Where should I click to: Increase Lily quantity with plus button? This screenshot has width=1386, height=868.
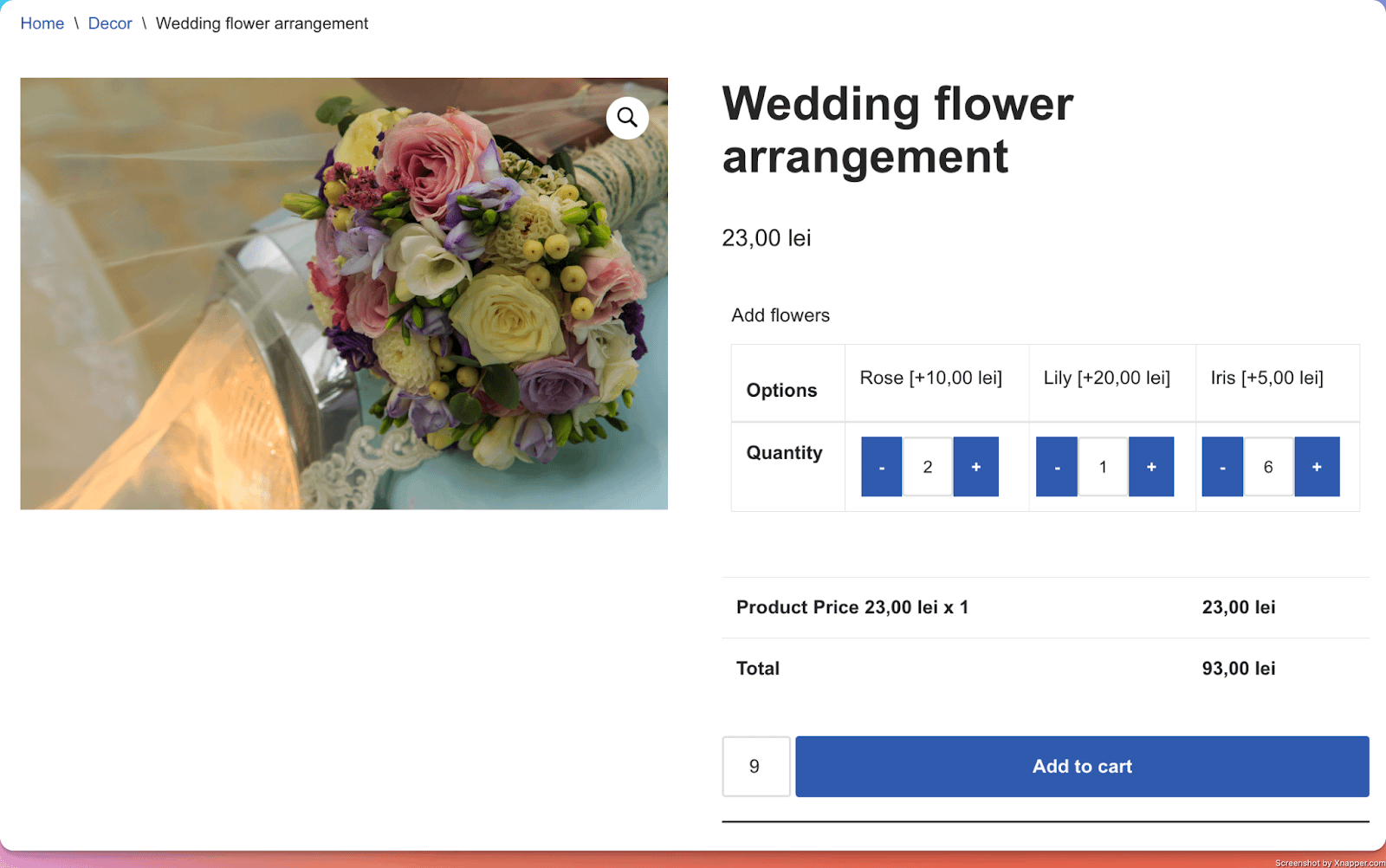(1150, 467)
